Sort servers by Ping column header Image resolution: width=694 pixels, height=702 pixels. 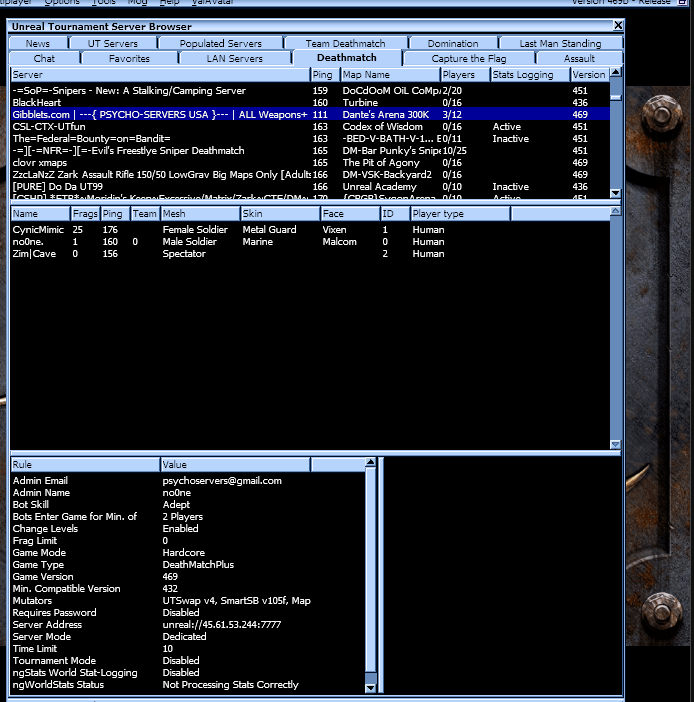point(325,75)
